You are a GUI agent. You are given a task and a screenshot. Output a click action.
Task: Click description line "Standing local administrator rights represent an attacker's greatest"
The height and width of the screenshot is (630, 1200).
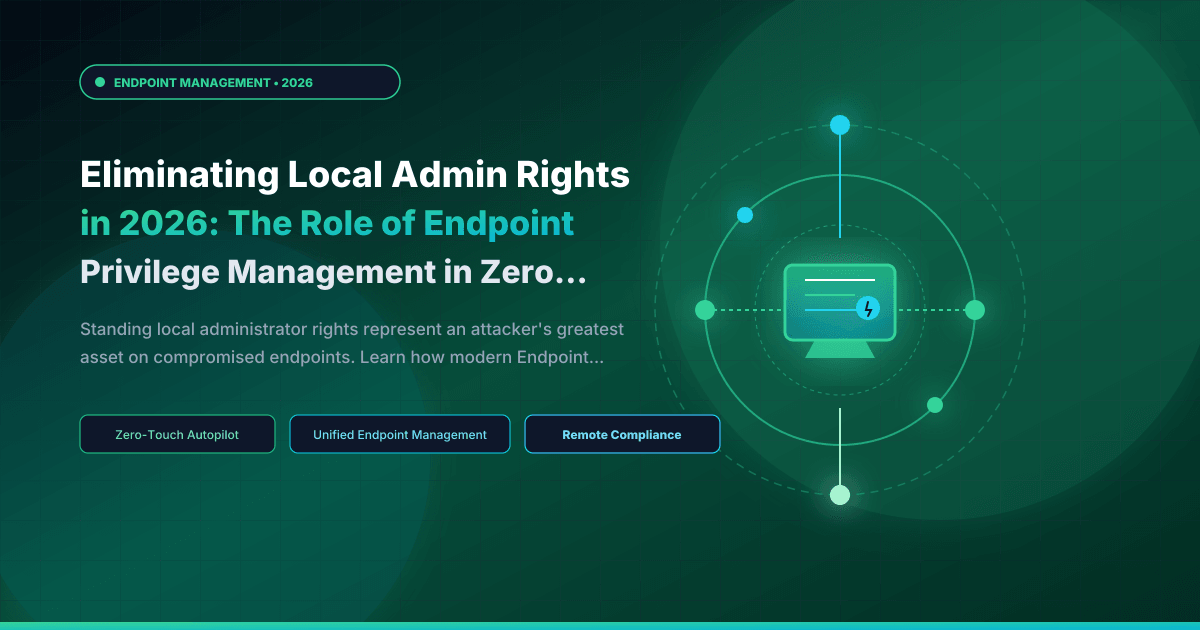[352, 328]
